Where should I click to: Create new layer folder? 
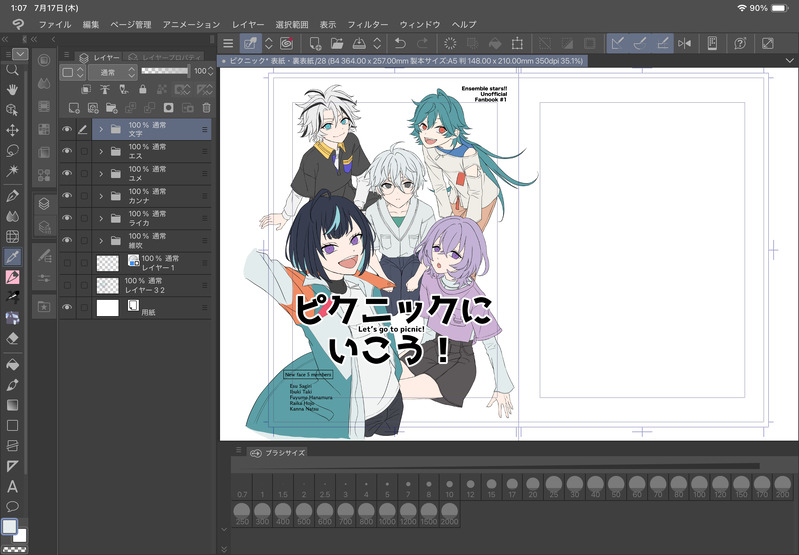point(112,108)
